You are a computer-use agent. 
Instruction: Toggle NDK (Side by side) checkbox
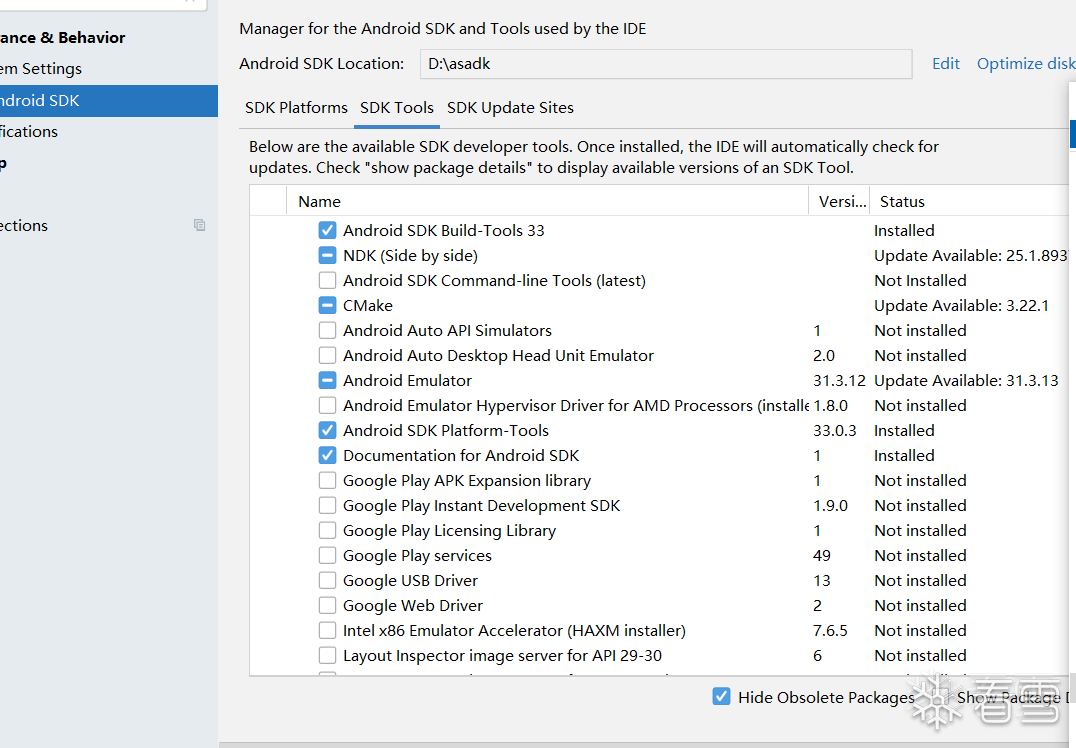327,255
